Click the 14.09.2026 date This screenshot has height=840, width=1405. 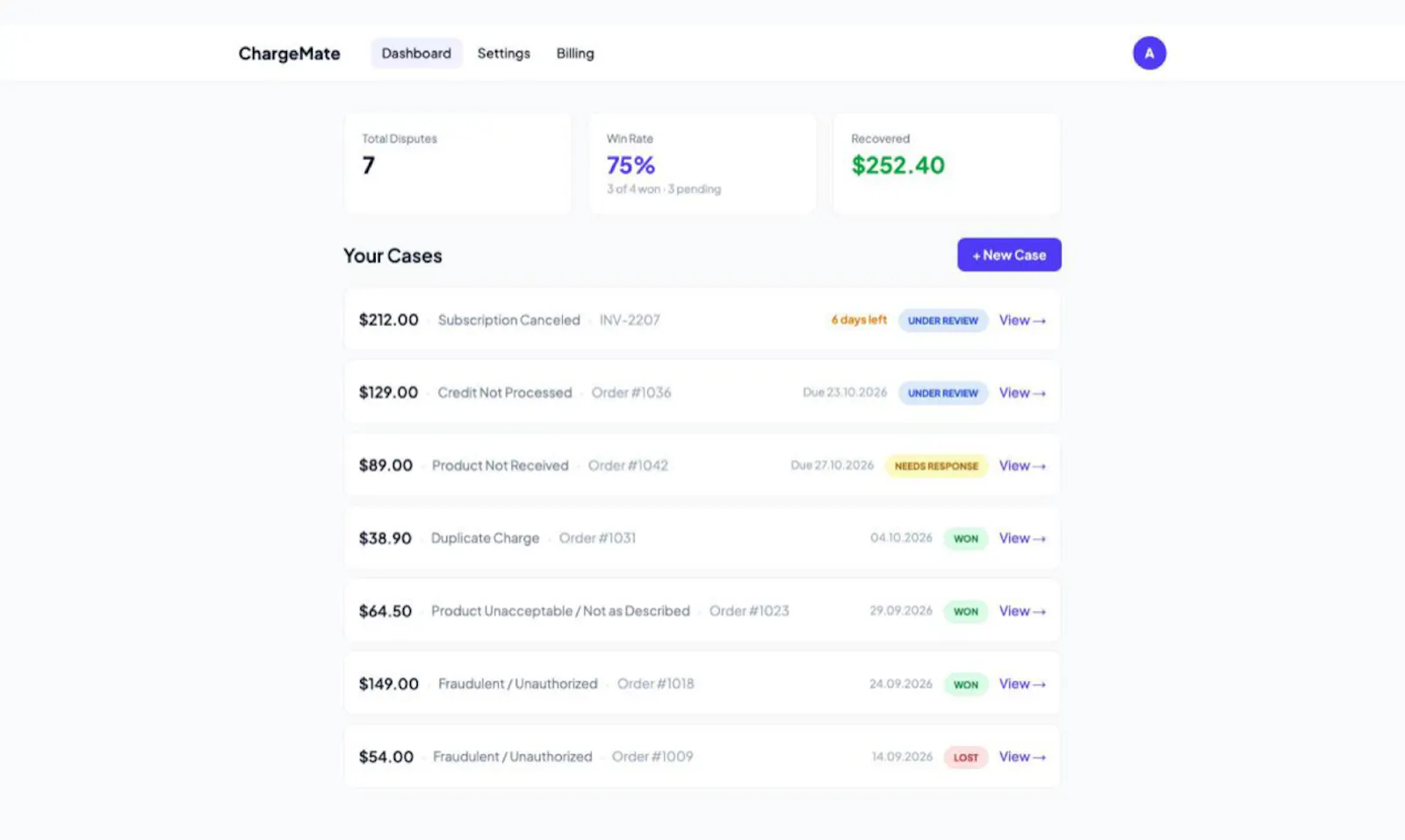pos(902,757)
